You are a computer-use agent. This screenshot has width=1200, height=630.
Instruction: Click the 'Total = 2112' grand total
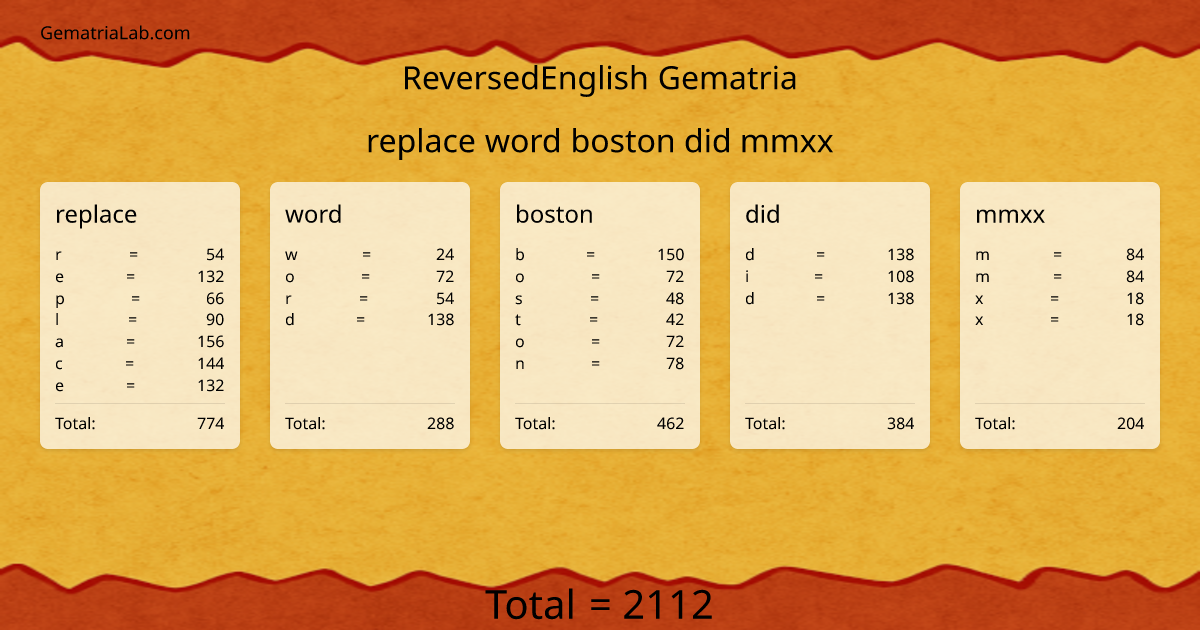600,605
